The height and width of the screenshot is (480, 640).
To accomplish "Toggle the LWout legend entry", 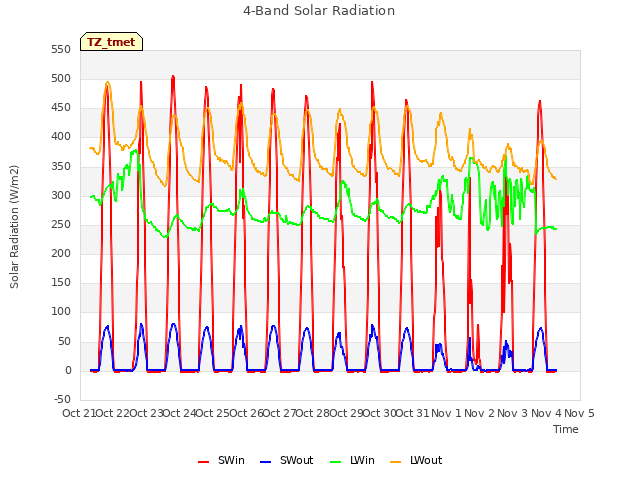I will 416,460.
